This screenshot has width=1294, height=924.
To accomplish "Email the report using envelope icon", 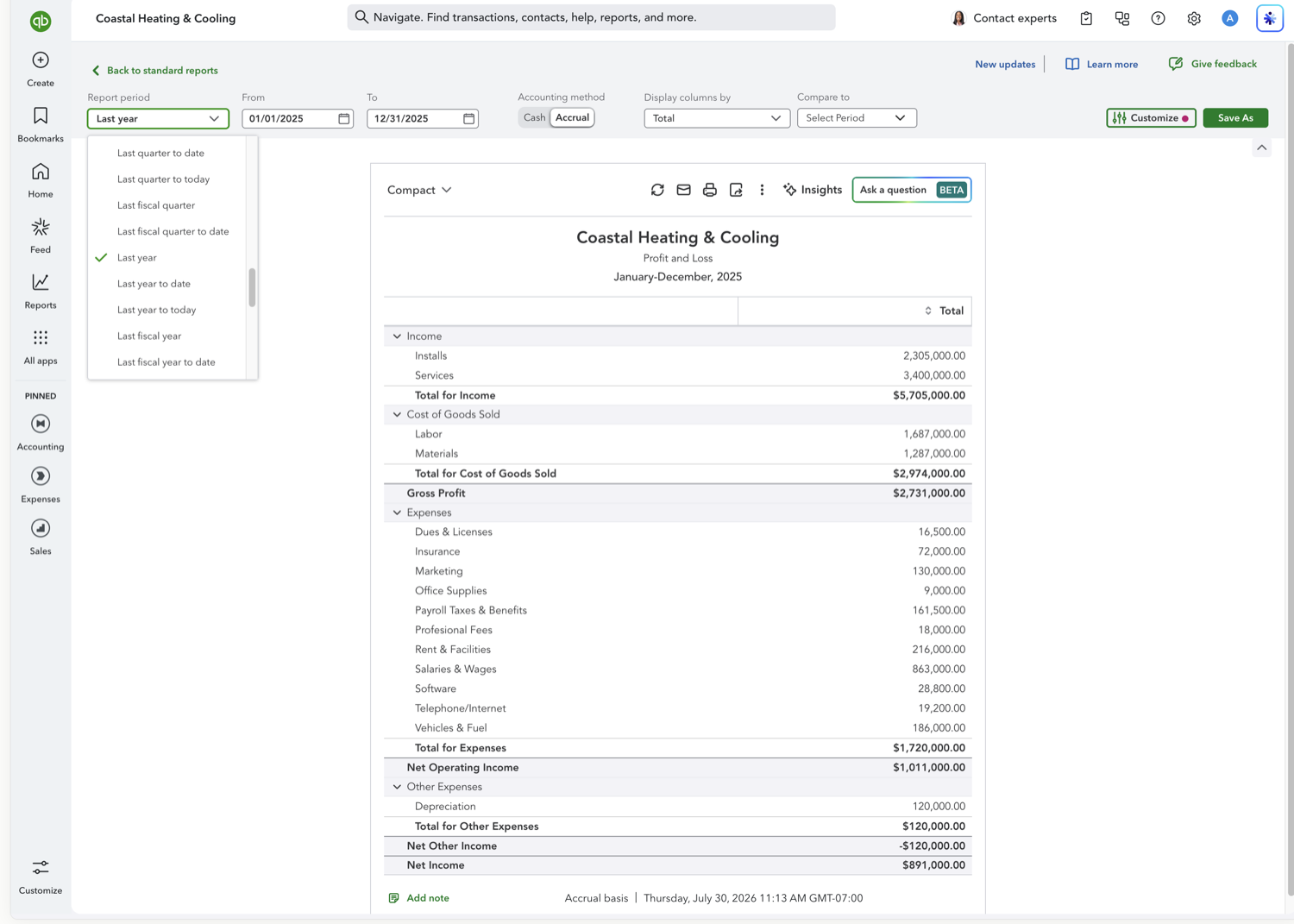I will [x=683, y=190].
